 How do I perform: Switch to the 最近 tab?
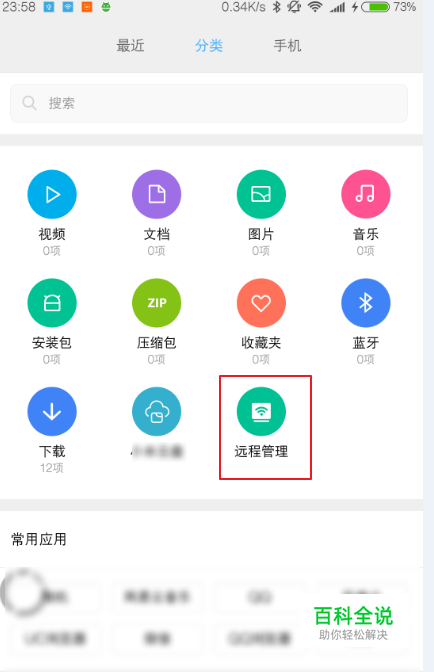pos(130,45)
